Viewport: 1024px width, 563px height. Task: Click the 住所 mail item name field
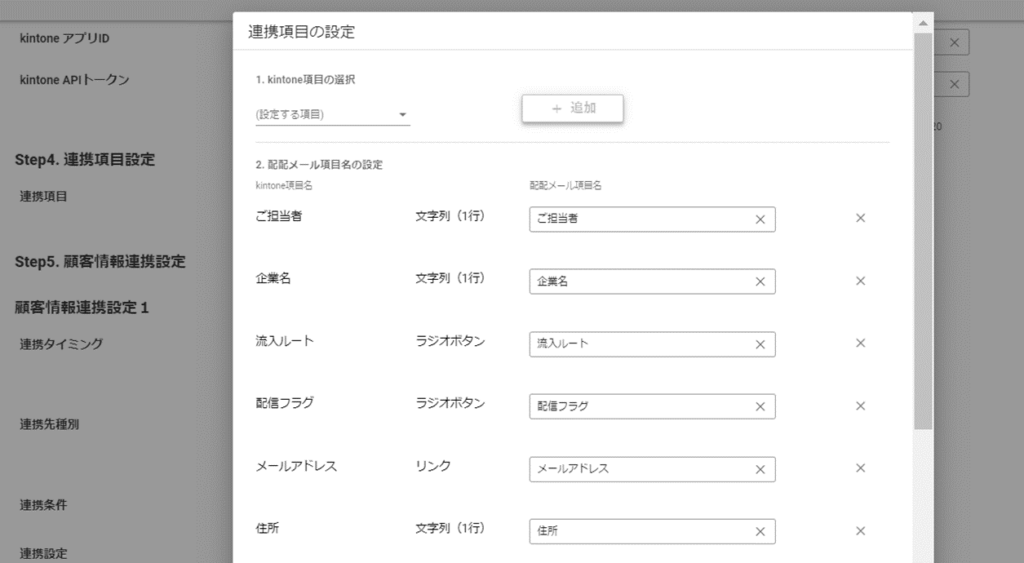pyautogui.click(x=640, y=532)
